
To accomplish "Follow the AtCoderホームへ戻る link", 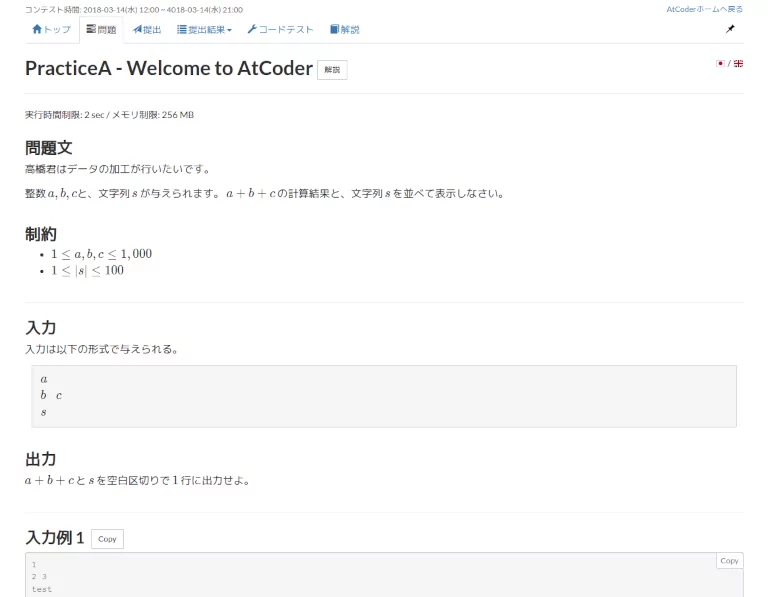I will click(x=704, y=9).
